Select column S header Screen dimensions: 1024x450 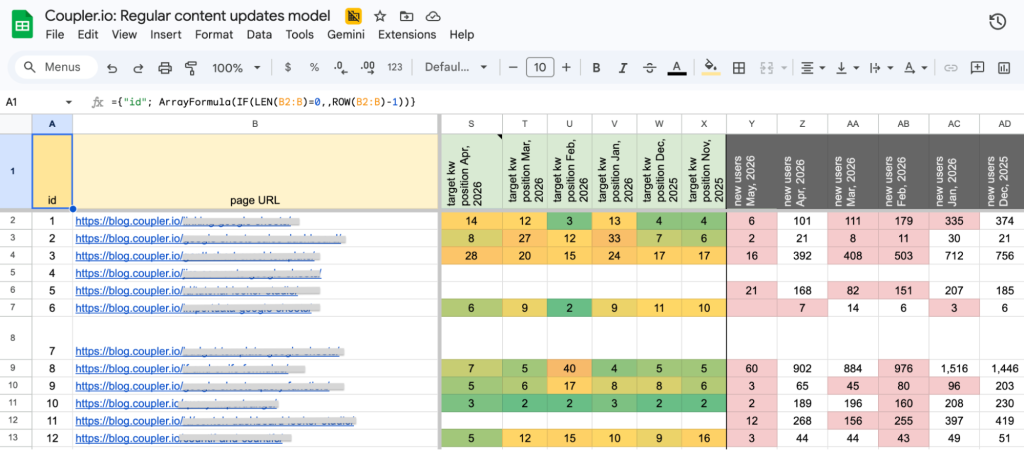click(x=472, y=123)
